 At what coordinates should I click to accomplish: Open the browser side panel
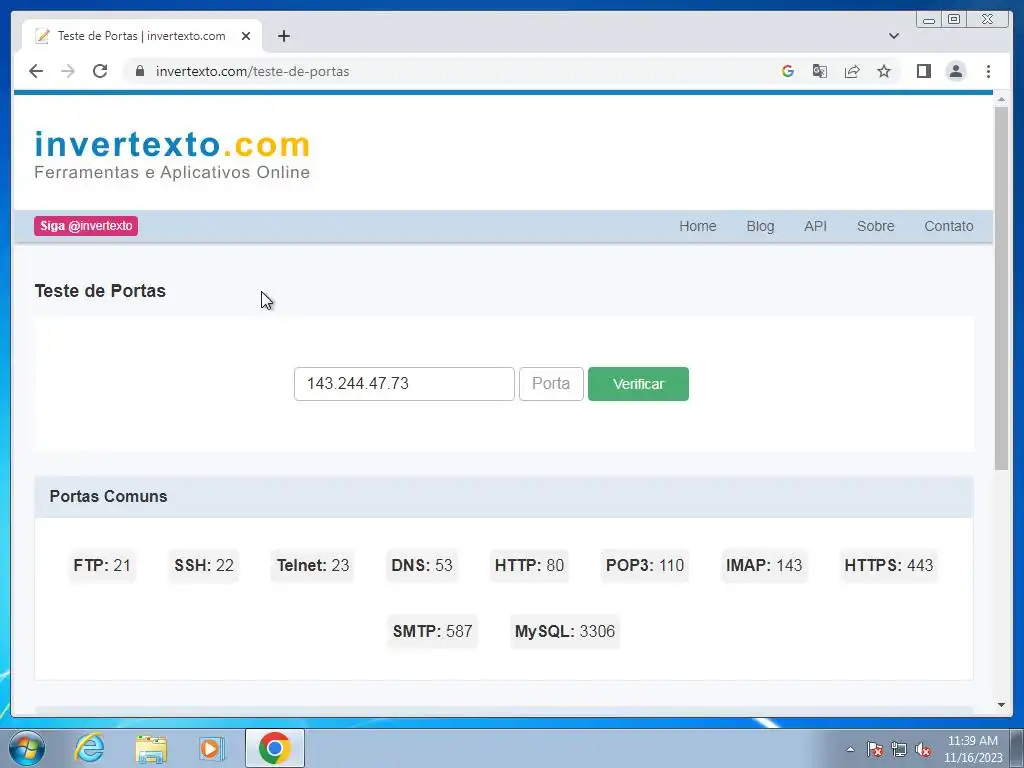tap(923, 71)
